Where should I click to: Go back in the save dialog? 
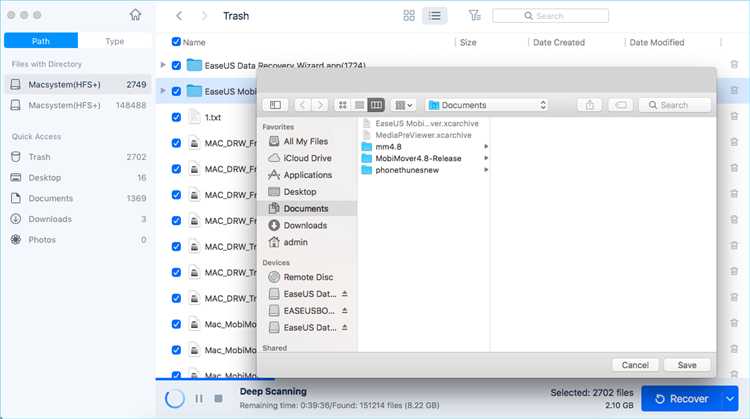[x=302, y=105]
